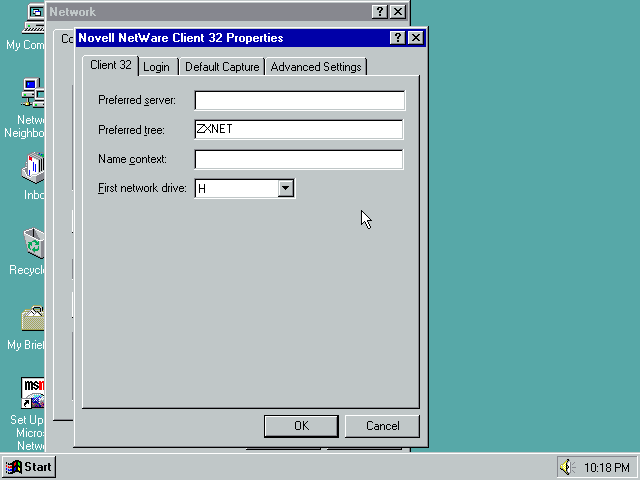Open the Inbox desktop icon

[34, 168]
